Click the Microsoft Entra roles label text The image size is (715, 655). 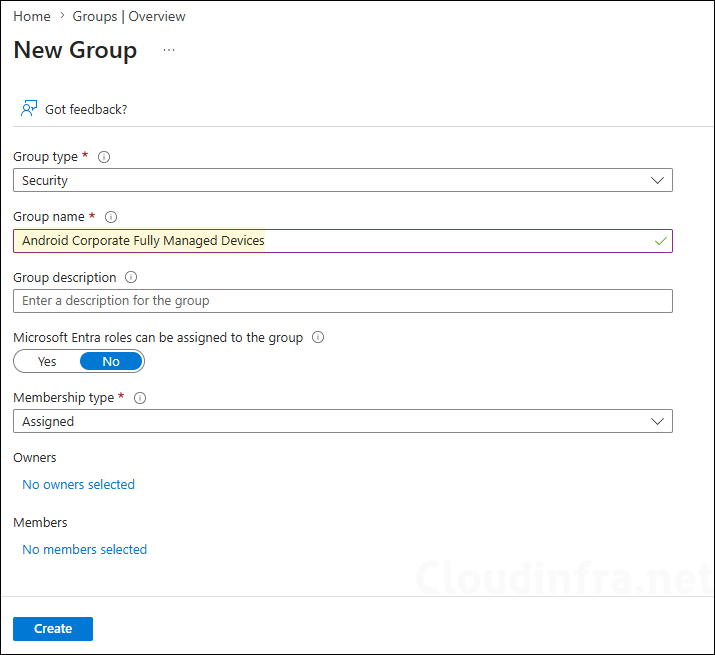[158, 338]
